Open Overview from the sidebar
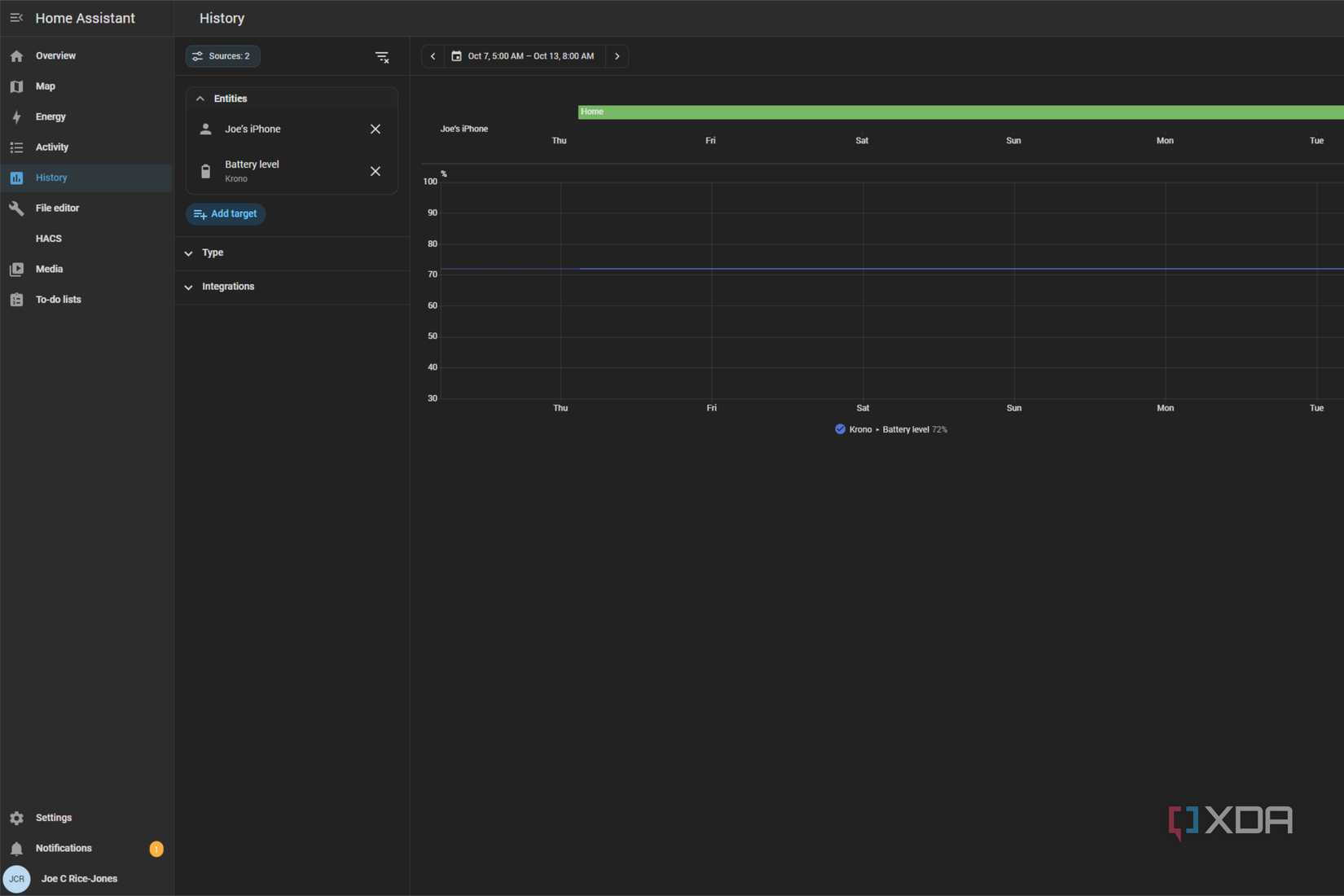 click(x=86, y=55)
